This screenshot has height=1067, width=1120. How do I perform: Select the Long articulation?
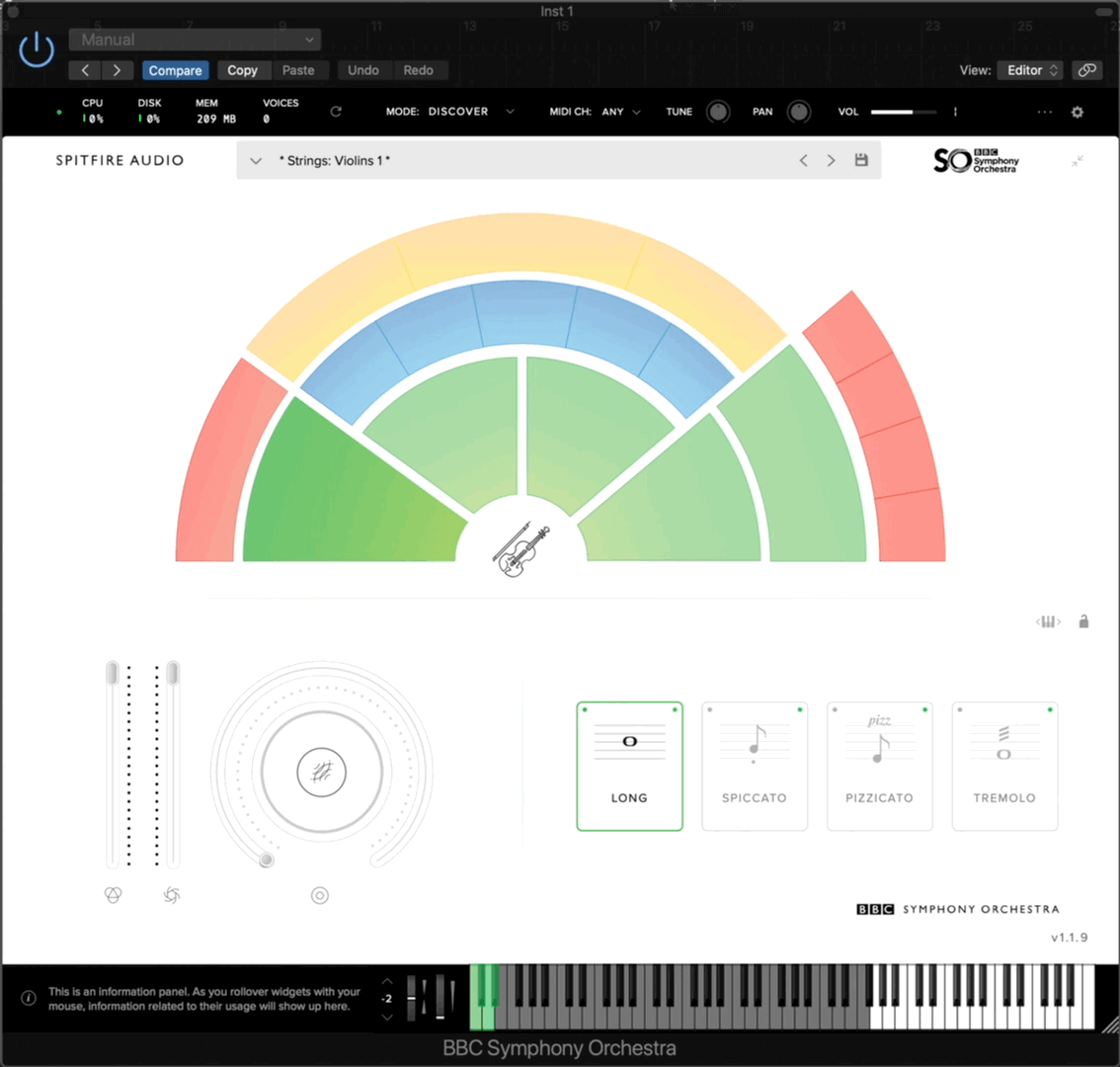(629, 766)
